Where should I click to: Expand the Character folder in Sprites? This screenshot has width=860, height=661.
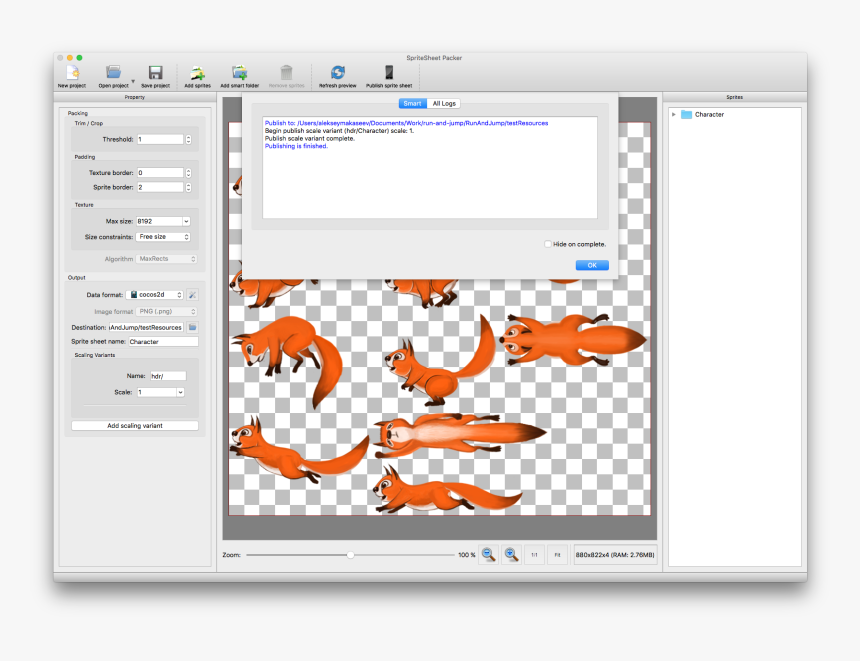(674, 115)
